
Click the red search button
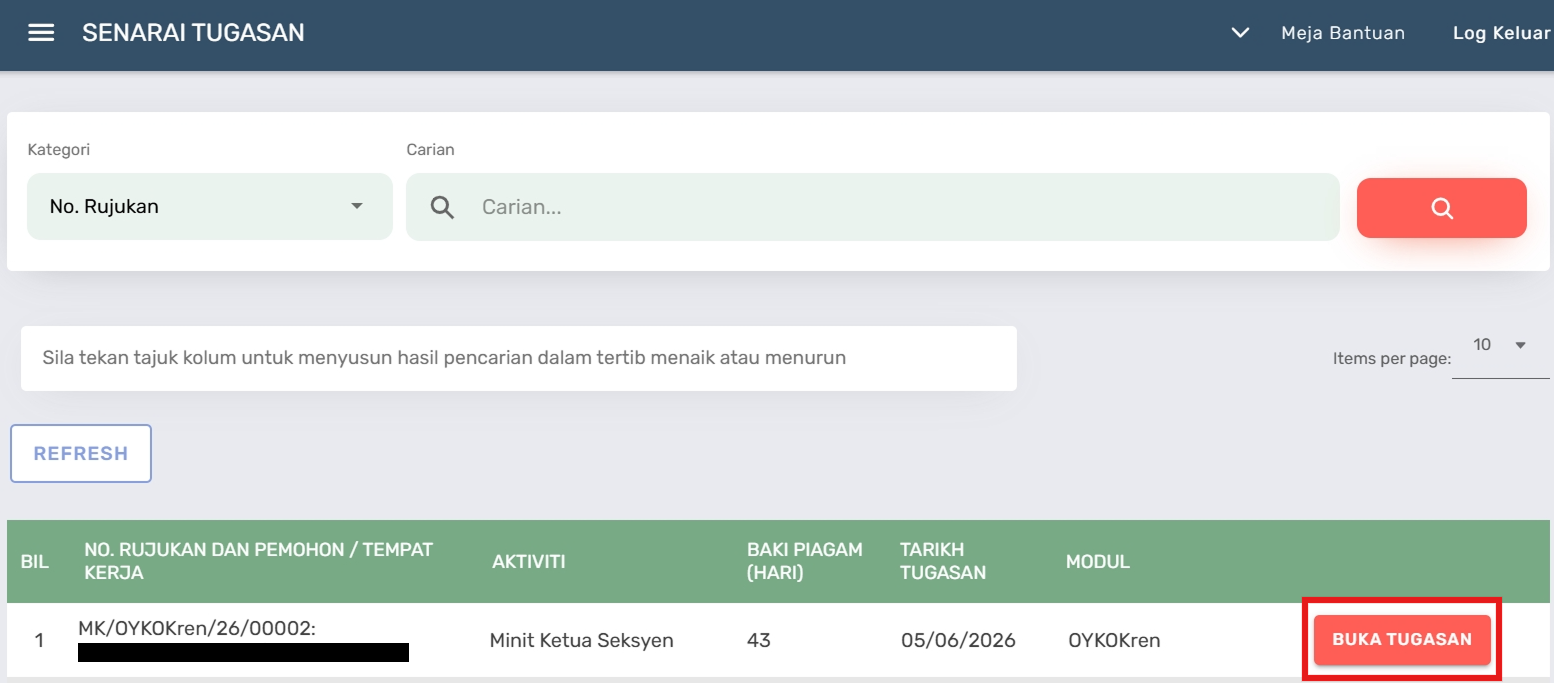tap(1441, 208)
